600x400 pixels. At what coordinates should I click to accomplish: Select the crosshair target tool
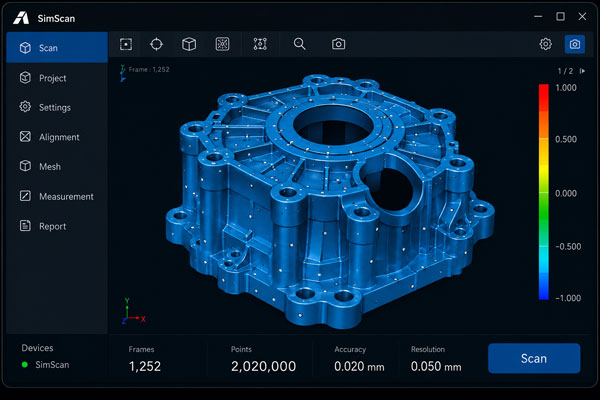pos(156,44)
